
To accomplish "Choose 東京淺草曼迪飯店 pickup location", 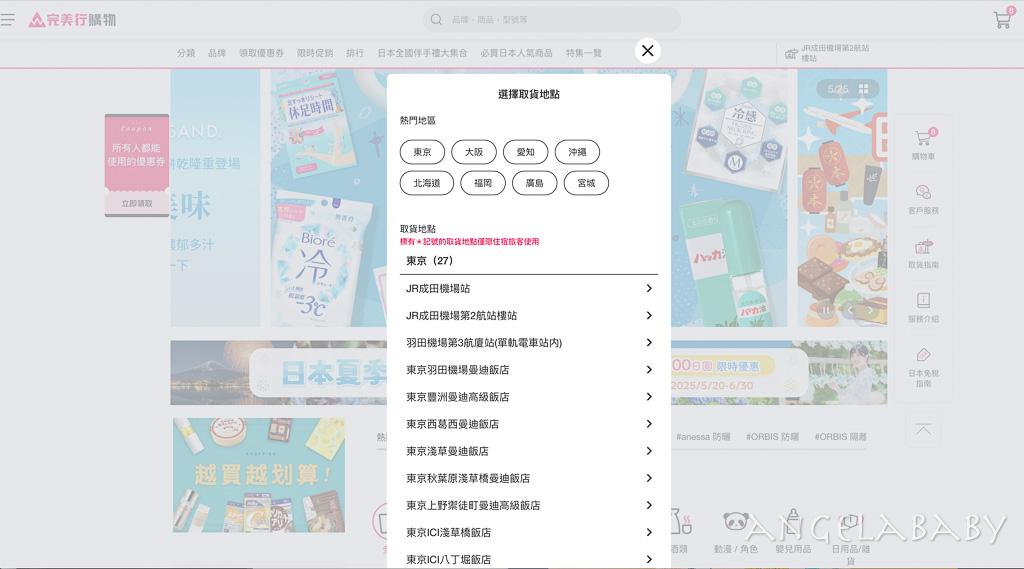I will coord(529,451).
